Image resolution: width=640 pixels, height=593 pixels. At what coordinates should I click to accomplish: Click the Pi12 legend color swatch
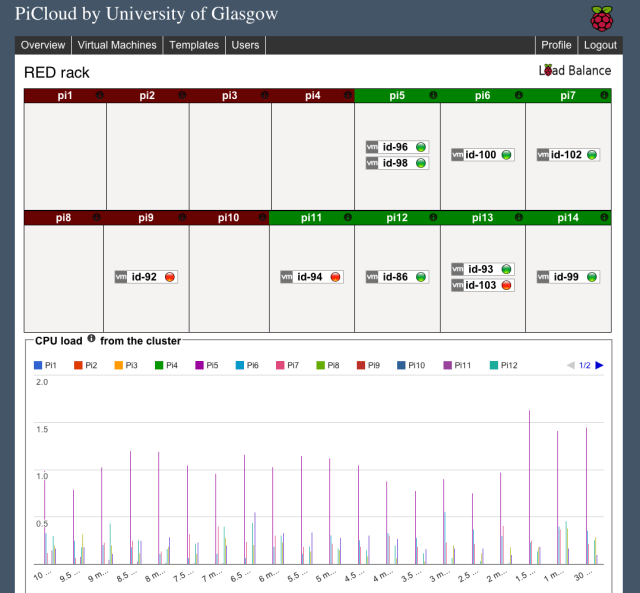point(494,365)
